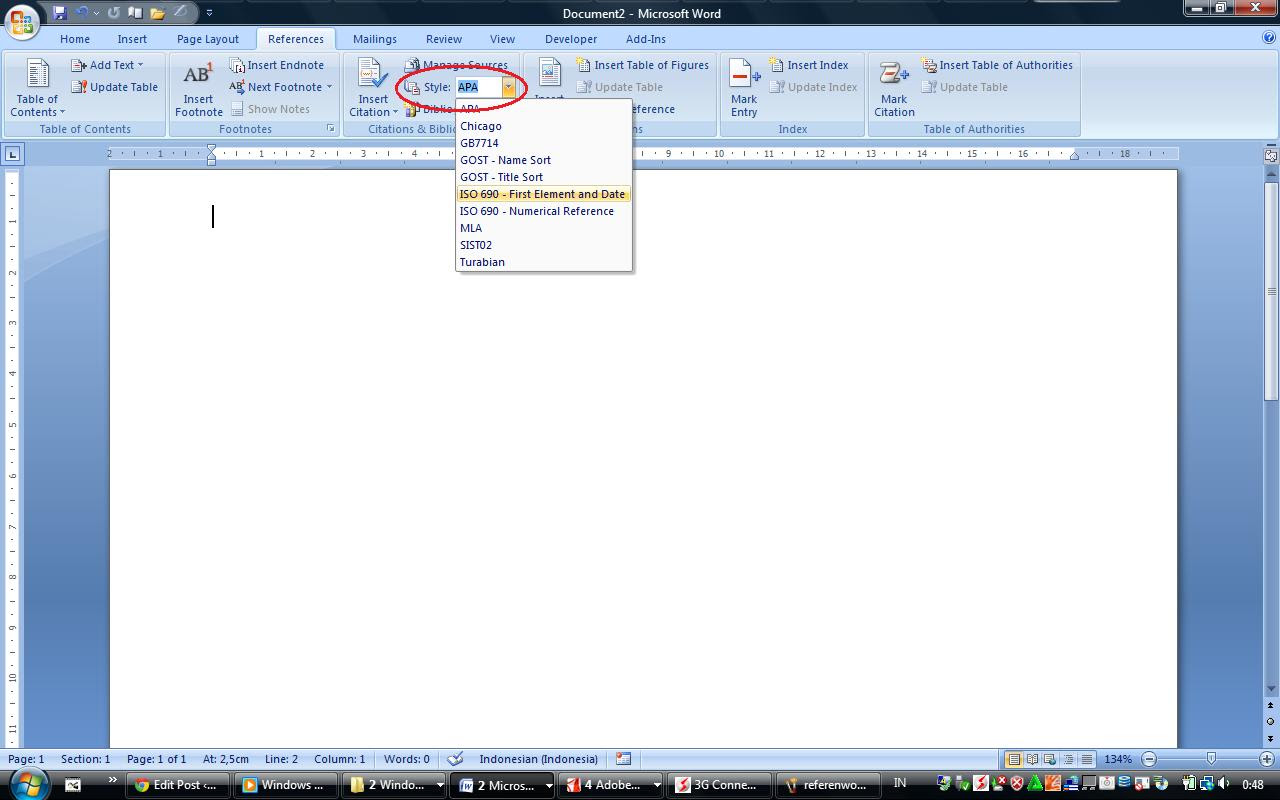Open Style dropdown arrow next to APA

508,87
